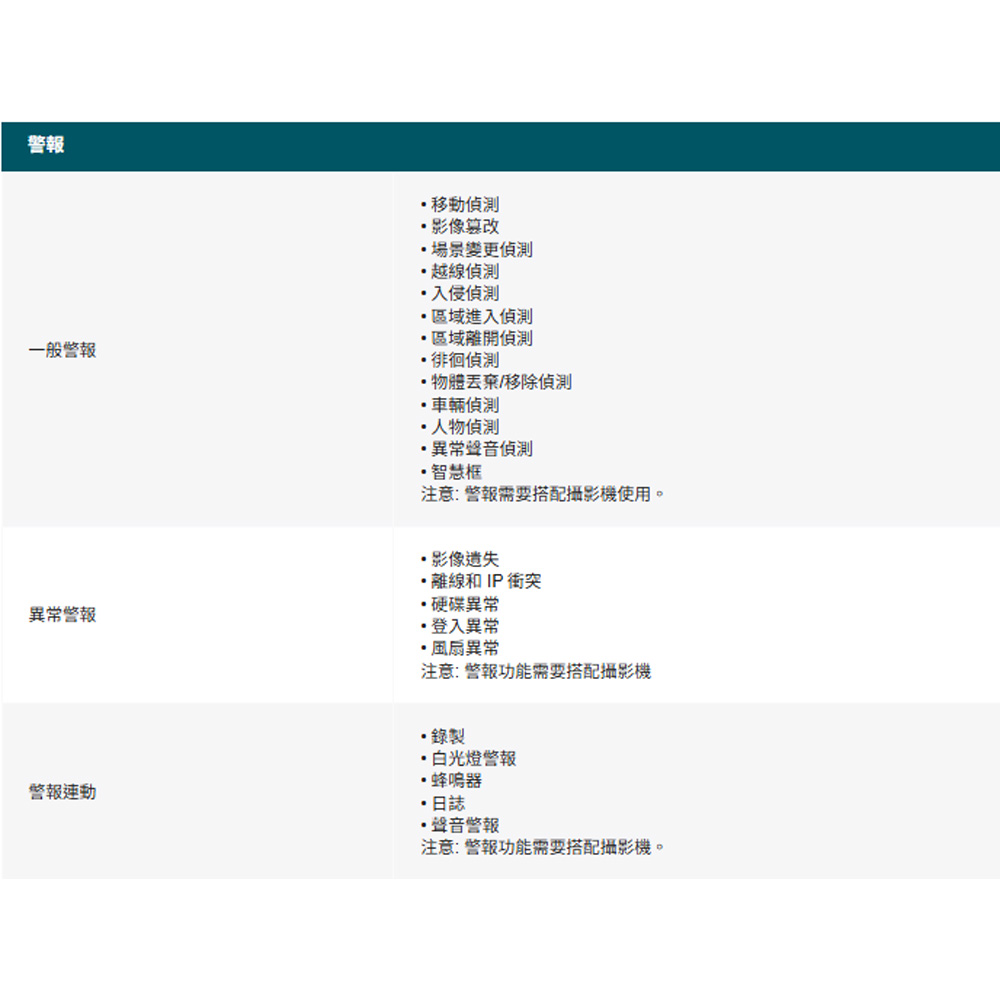1000x1000 pixels.
Task: Click the 影像篡改 list item
Action: (465, 227)
